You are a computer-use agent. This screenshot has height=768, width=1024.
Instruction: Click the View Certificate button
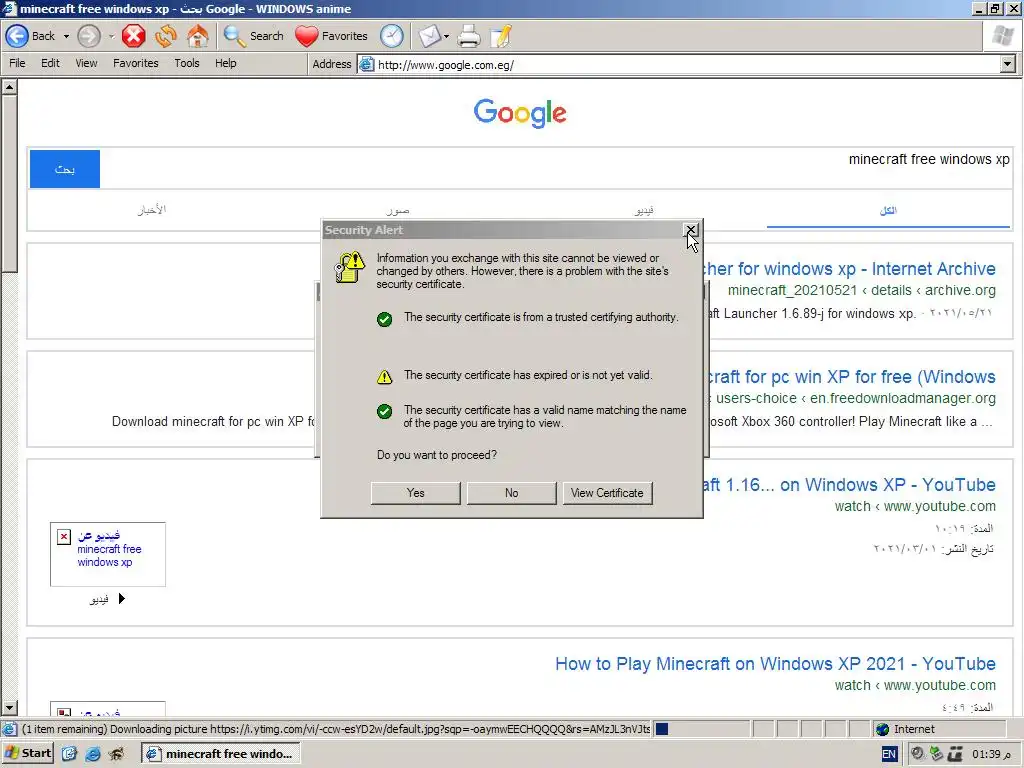click(x=607, y=493)
